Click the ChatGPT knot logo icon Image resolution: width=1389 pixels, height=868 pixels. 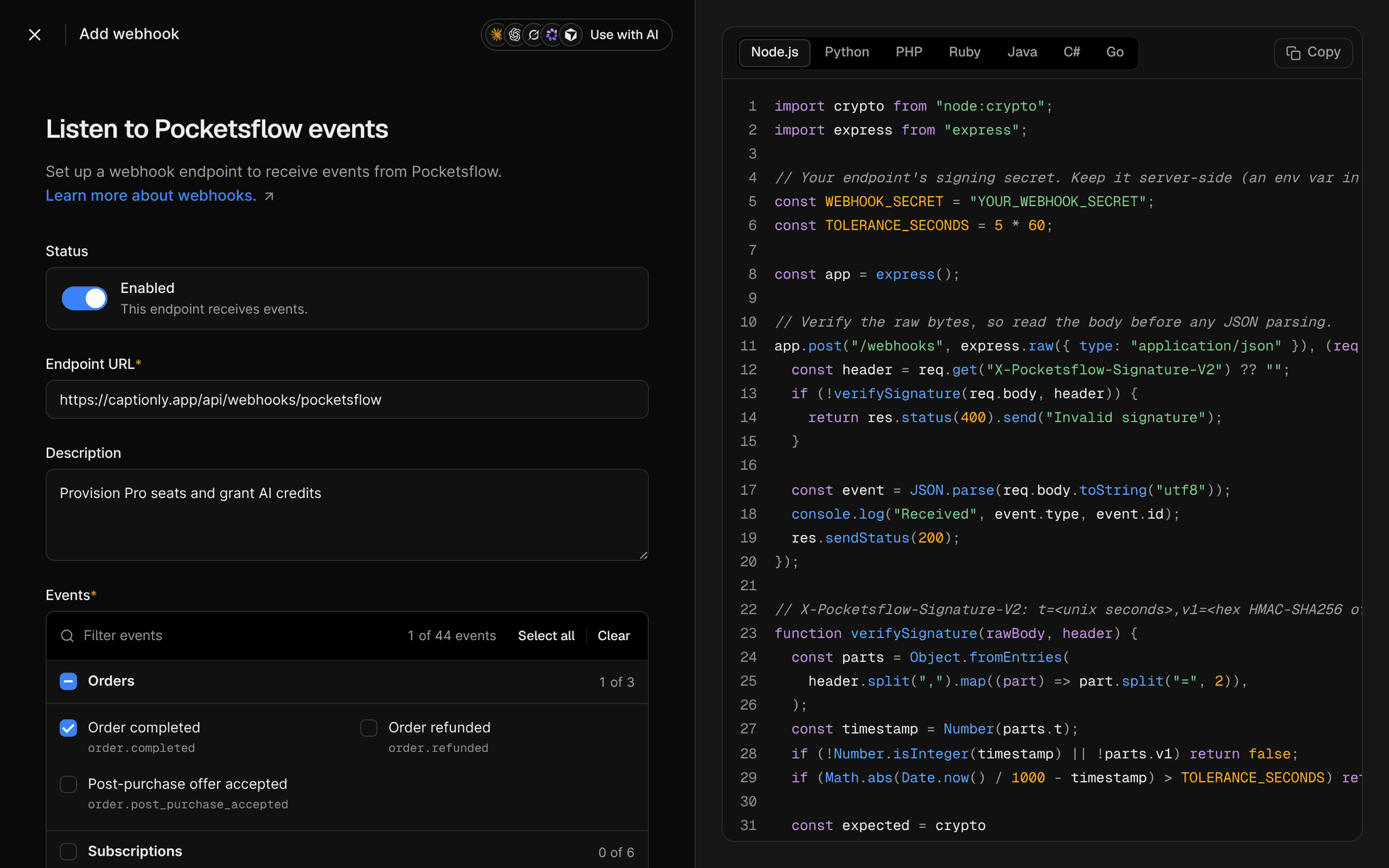pyautogui.click(x=515, y=35)
